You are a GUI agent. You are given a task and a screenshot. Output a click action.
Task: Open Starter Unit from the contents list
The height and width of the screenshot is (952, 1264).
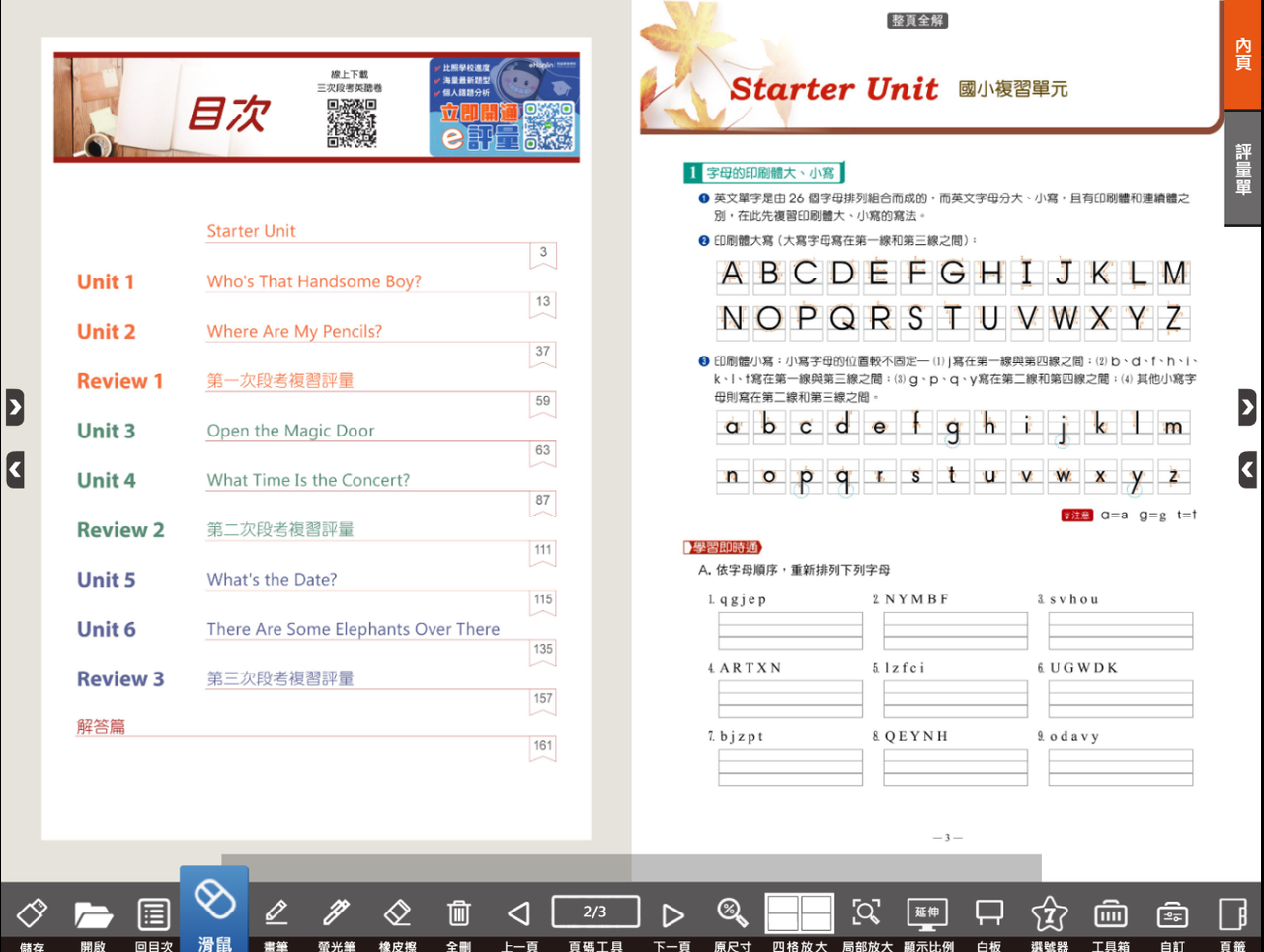(x=251, y=231)
